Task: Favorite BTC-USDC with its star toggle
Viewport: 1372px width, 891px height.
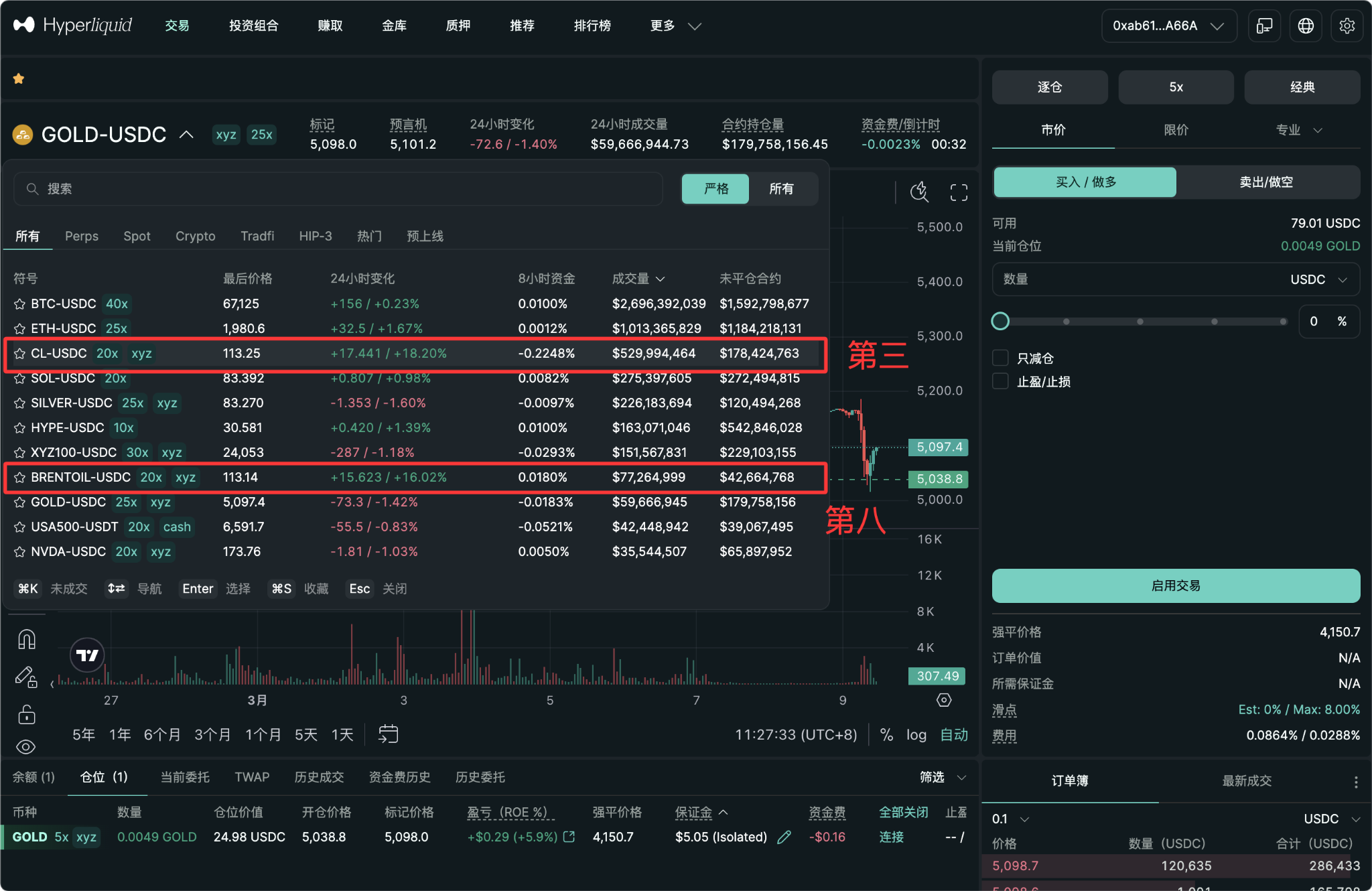Action: pos(19,303)
